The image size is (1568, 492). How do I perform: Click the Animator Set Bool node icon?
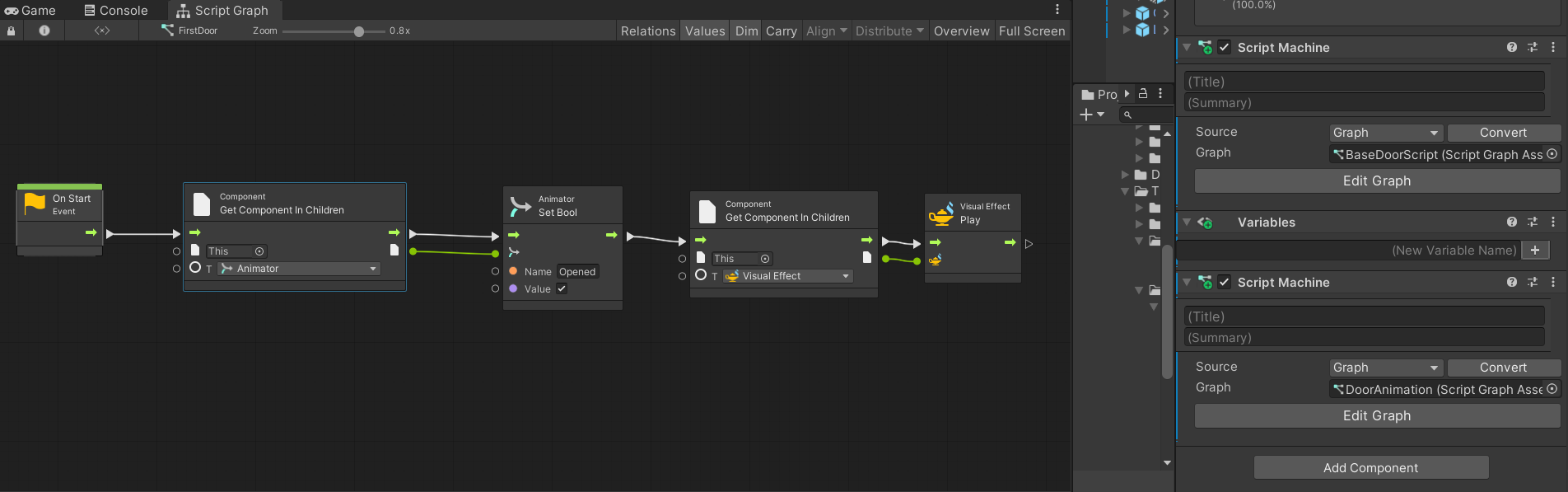point(520,206)
